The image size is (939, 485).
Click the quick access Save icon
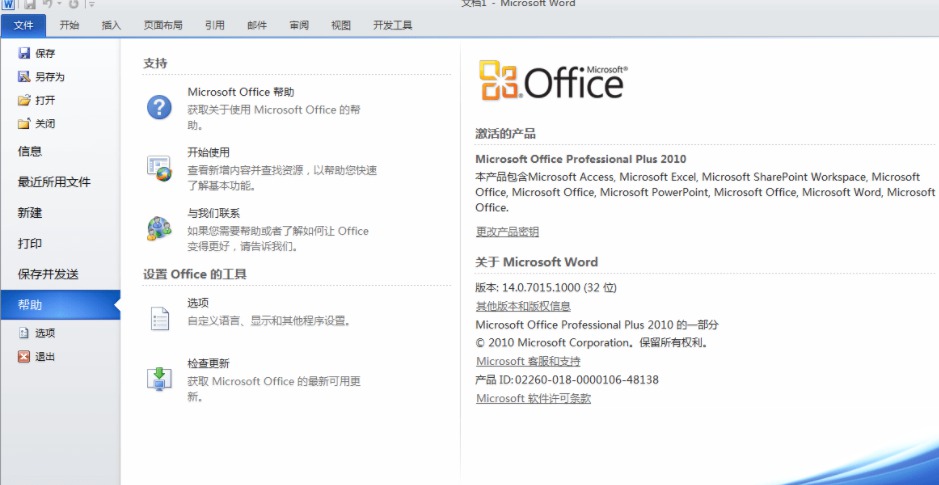pyautogui.click(x=30, y=4)
